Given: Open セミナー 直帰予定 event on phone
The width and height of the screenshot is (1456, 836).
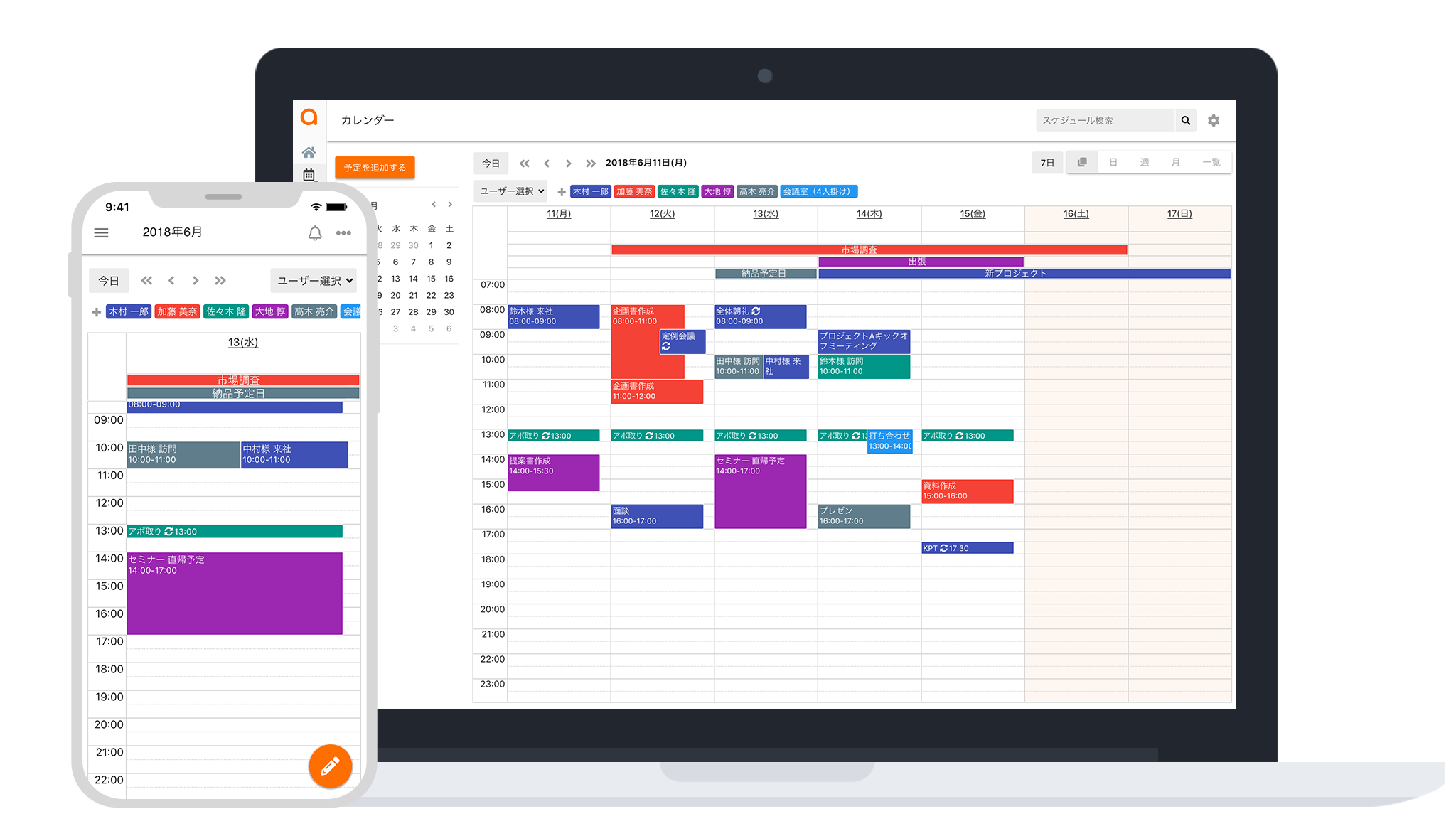Looking at the screenshot, I should point(235,594).
